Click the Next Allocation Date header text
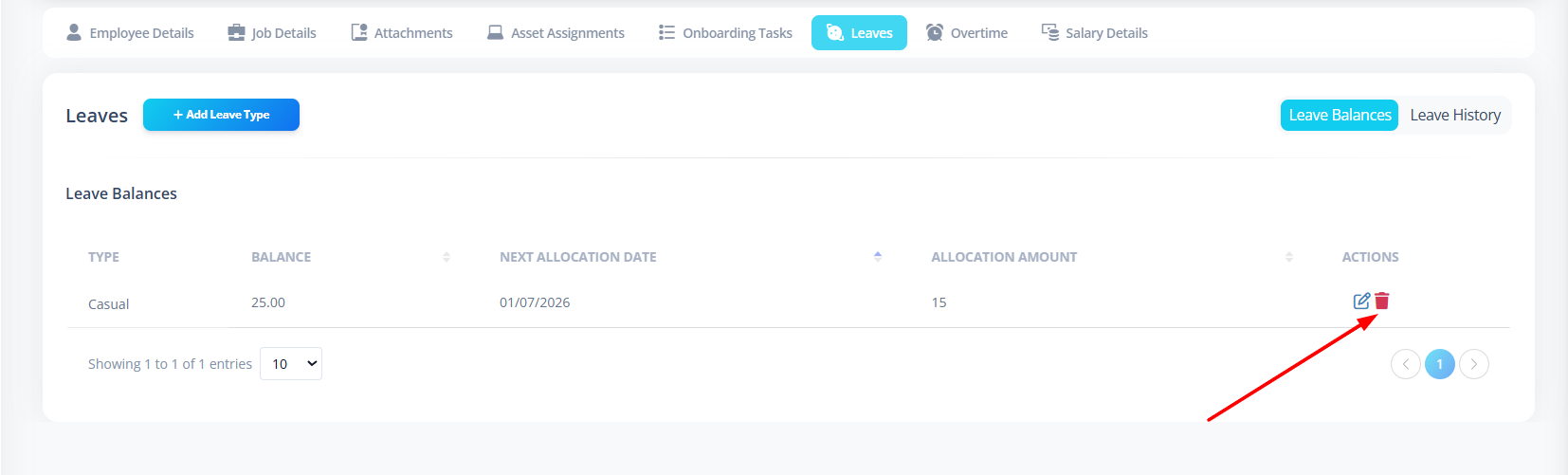This screenshot has height=475, width=1568. pos(578,257)
